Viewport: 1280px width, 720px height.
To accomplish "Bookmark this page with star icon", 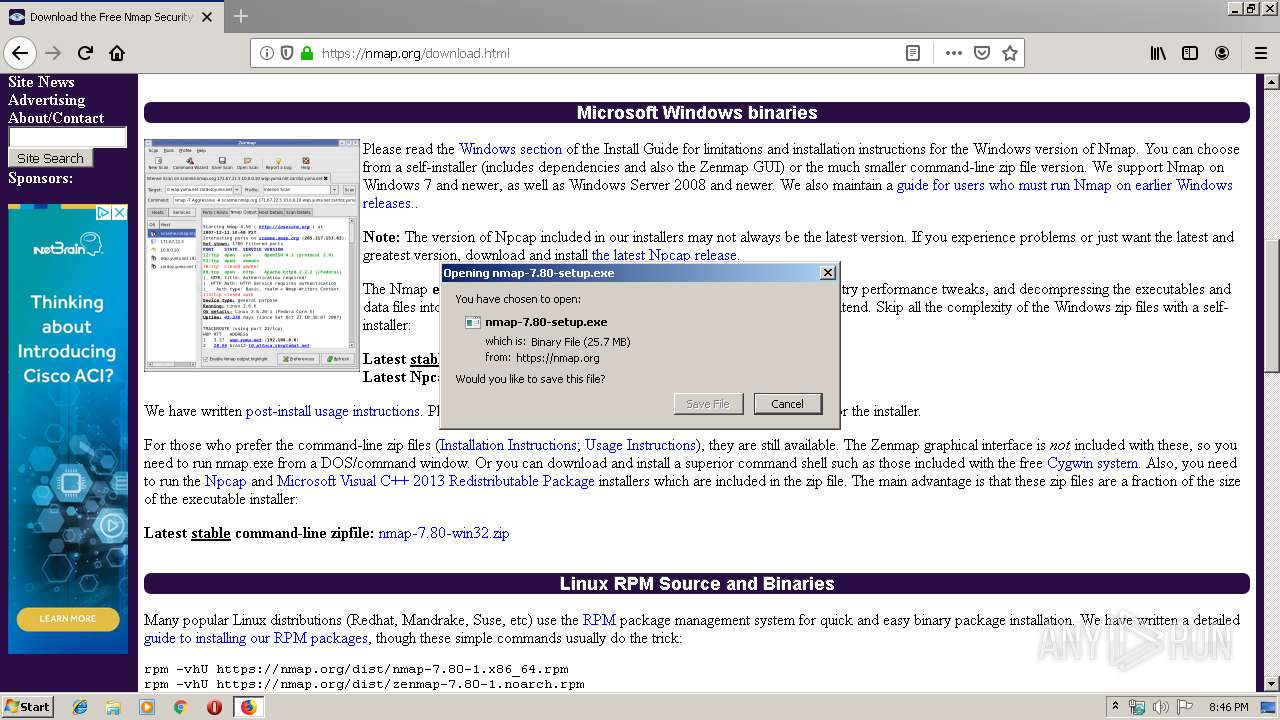I will [1010, 53].
